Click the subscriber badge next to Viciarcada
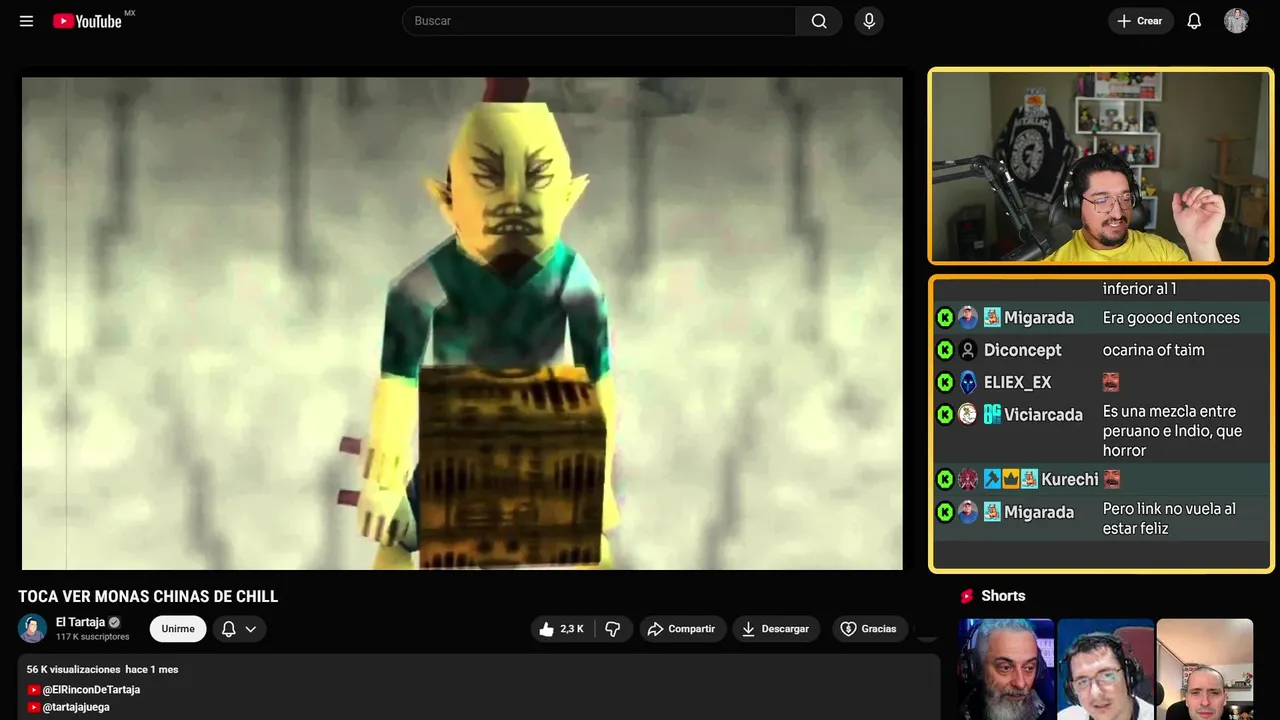This screenshot has height=720, width=1280. (x=992, y=414)
